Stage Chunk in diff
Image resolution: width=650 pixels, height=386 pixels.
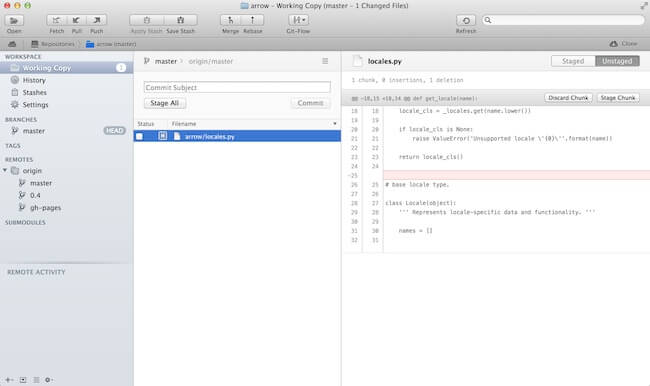[618, 98]
